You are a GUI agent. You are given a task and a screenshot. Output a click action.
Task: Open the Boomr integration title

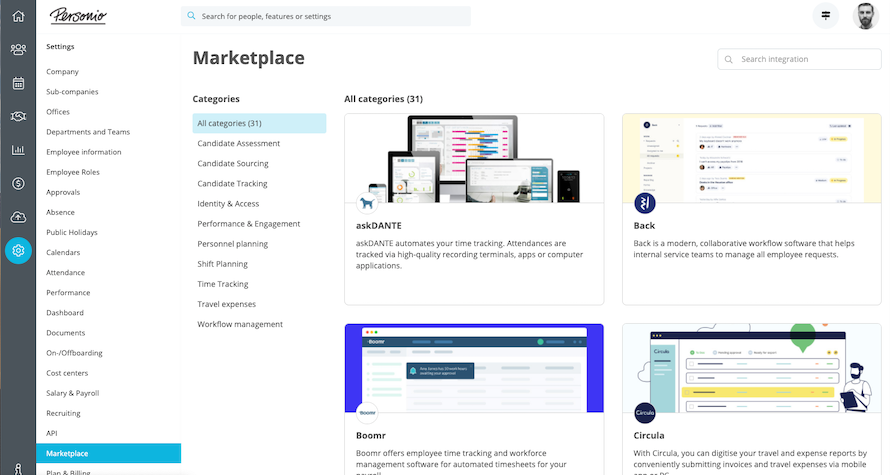pyautogui.click(x=371, y=435)
